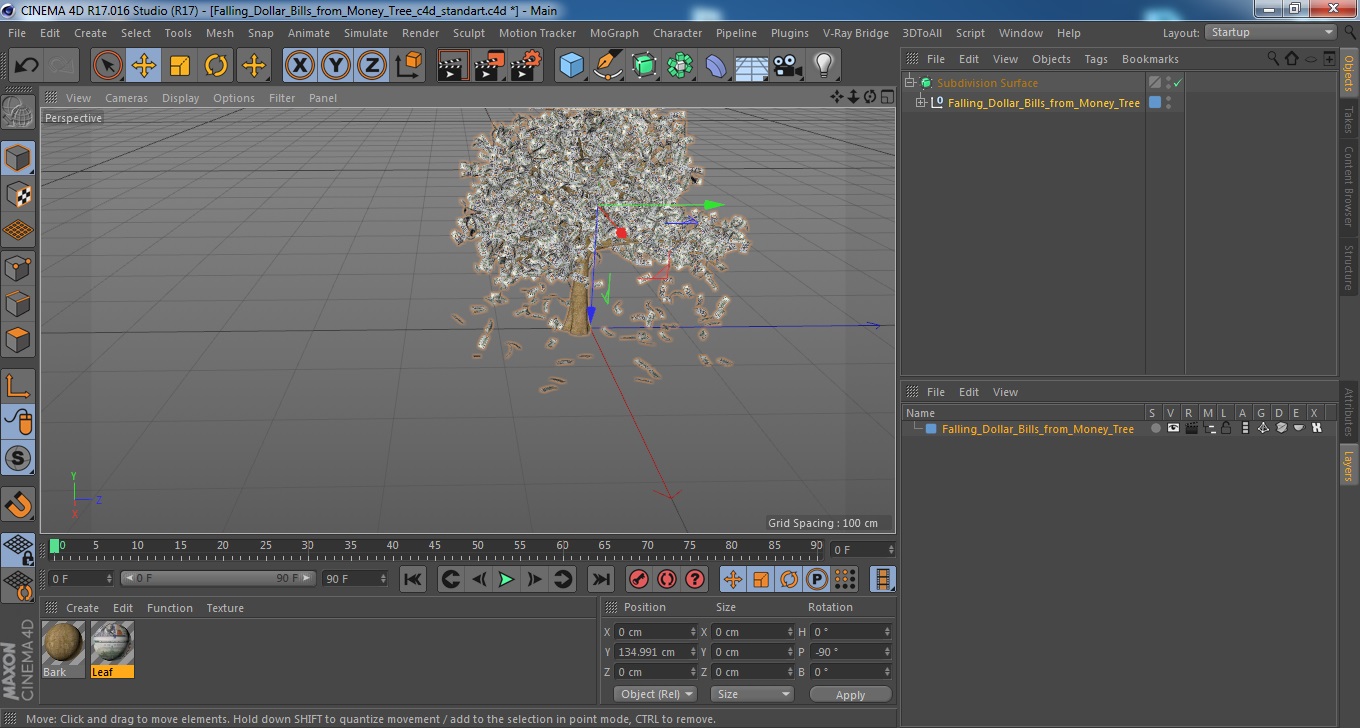The width and height of the screenshot is (1360, 728).
Task: Open the MoGraph menu
Action: [614, 33]
